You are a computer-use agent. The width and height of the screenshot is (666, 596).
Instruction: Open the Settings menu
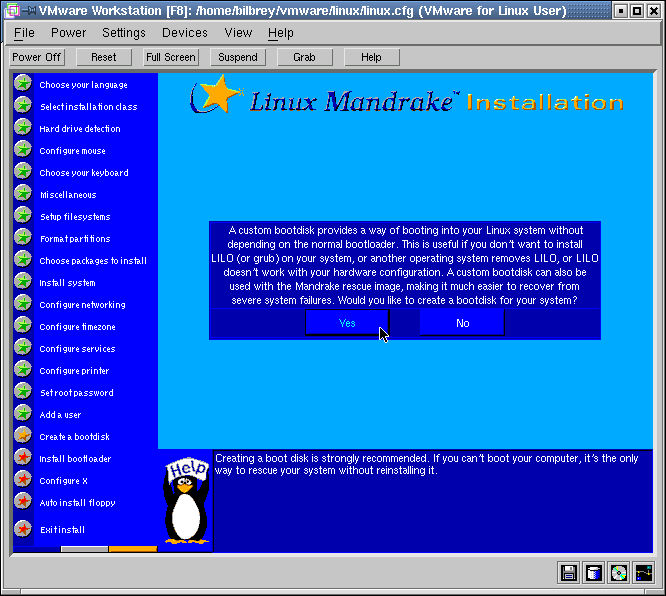tap(124, 33)
